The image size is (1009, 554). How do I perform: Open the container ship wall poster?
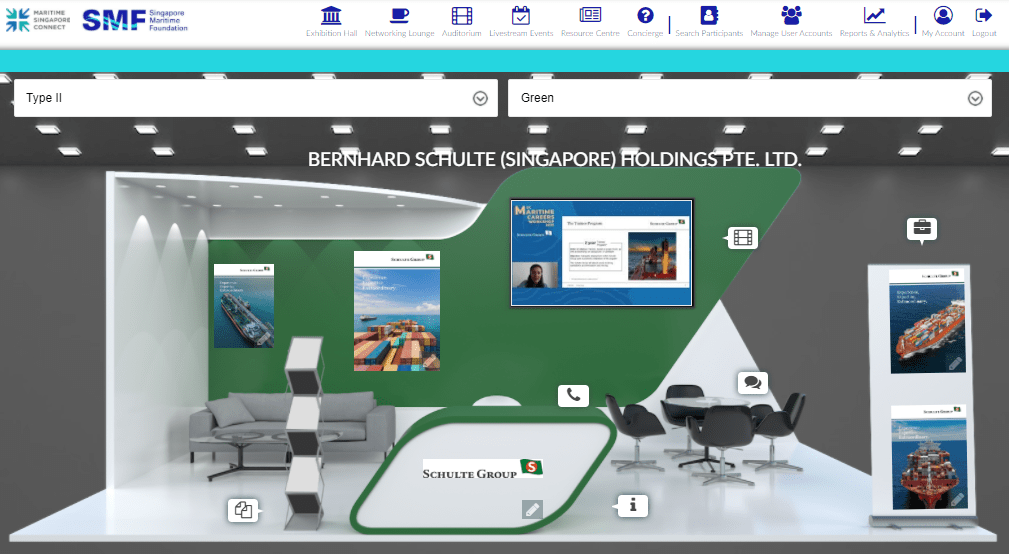(397, 311)
